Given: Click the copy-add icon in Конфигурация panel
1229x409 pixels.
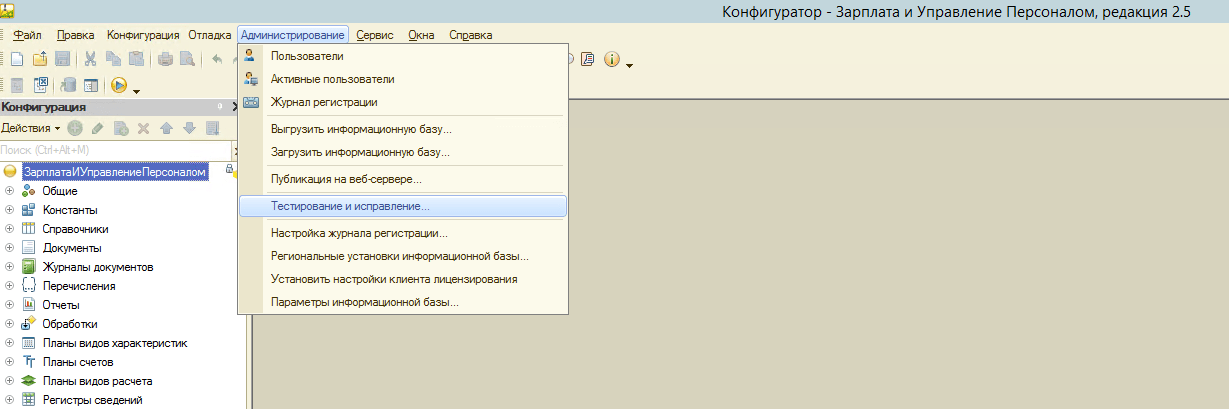Looking at the screenshot, I should click(x=120, y=128).
